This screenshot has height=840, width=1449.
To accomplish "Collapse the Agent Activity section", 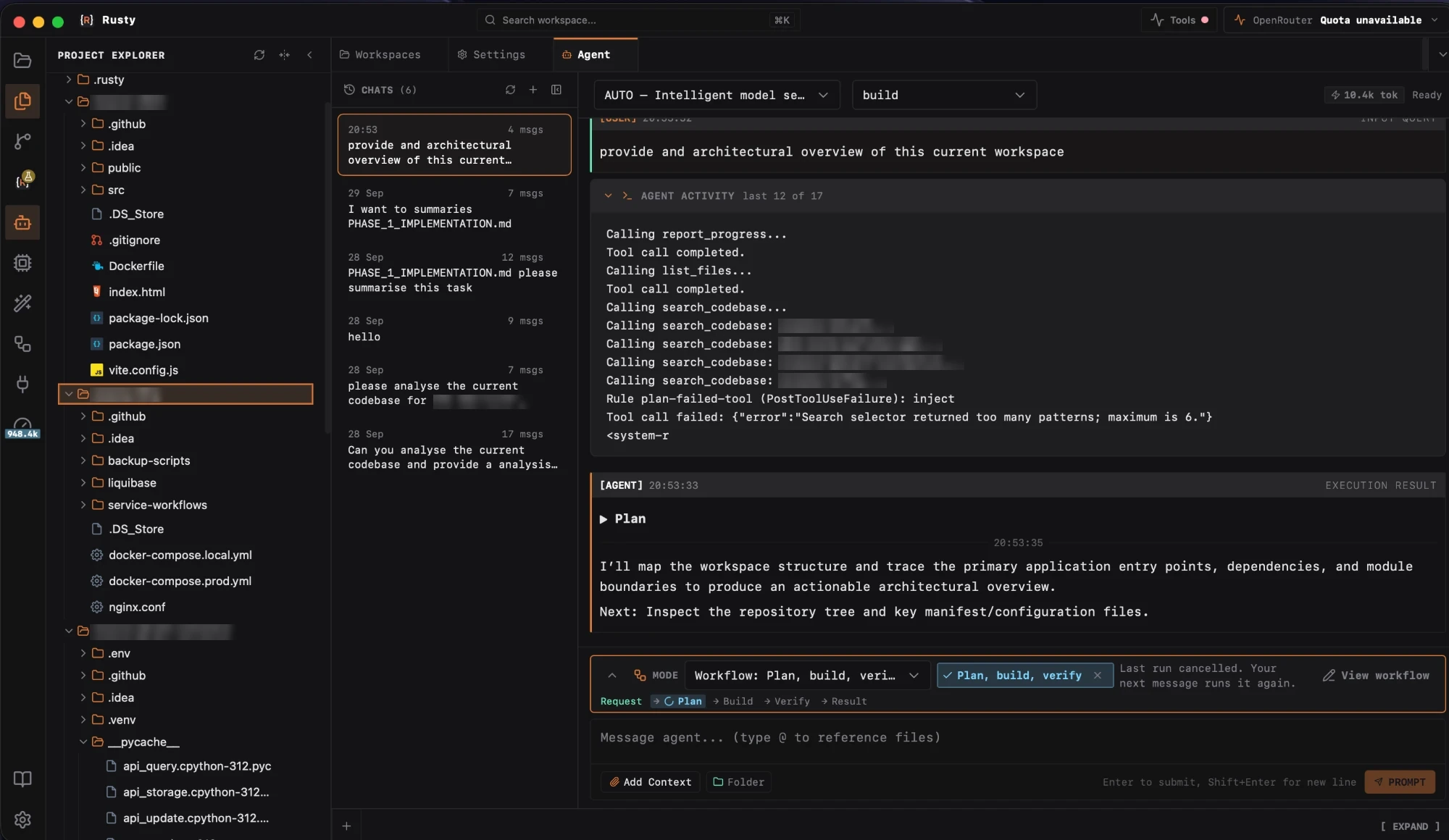I will click(x=609, y=196).
